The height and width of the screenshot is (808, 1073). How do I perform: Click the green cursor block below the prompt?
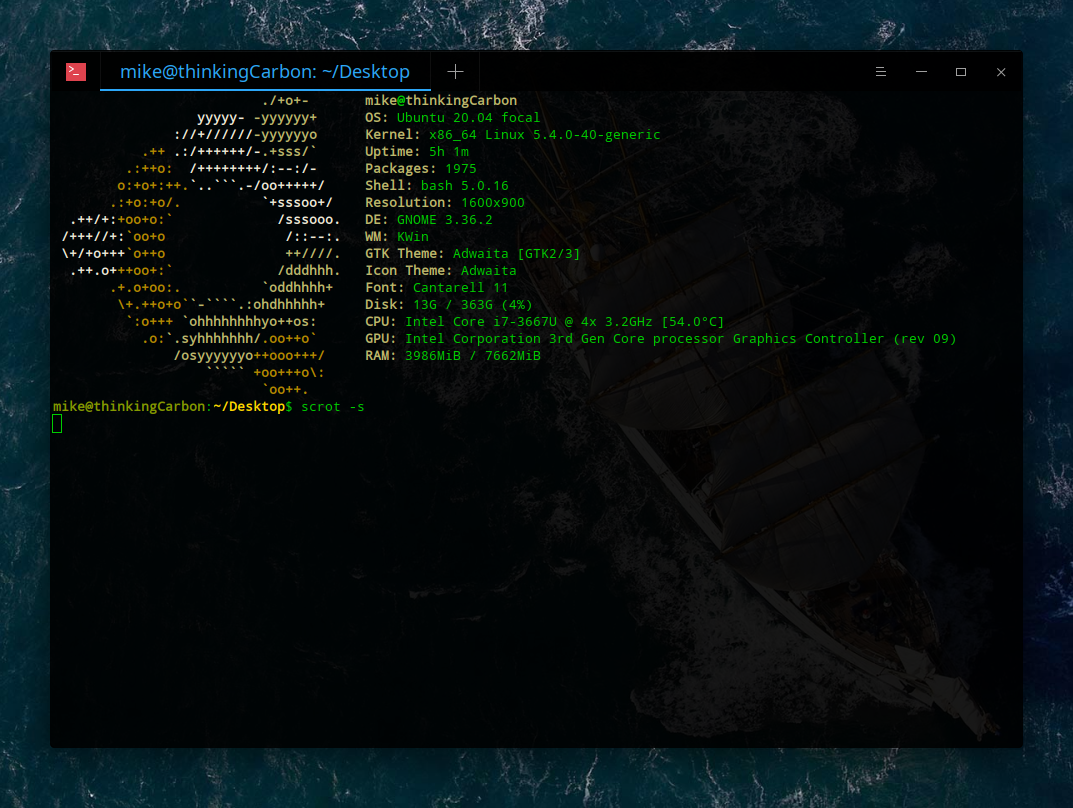57,424
